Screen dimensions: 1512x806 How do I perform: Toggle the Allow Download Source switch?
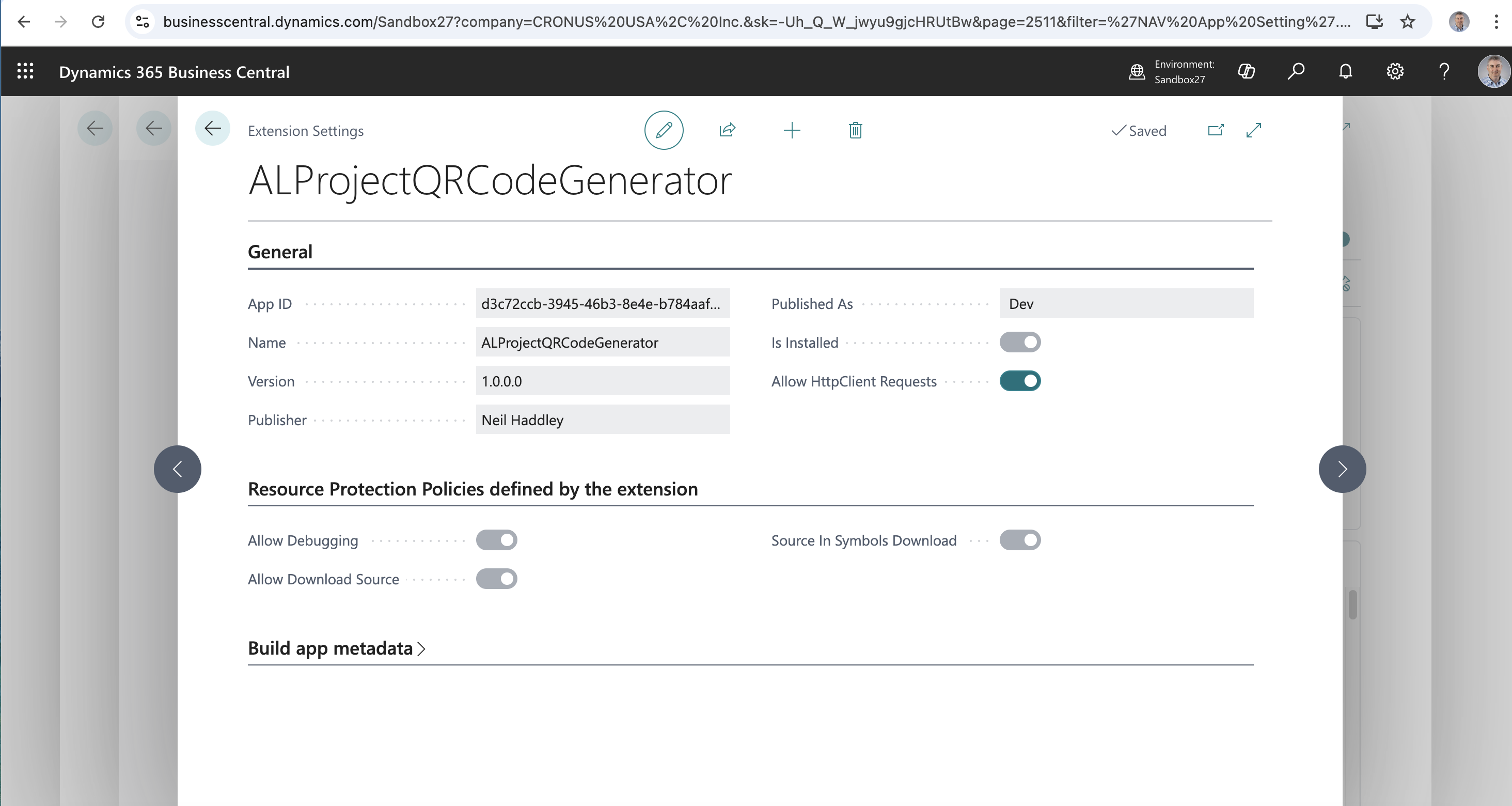497,579
